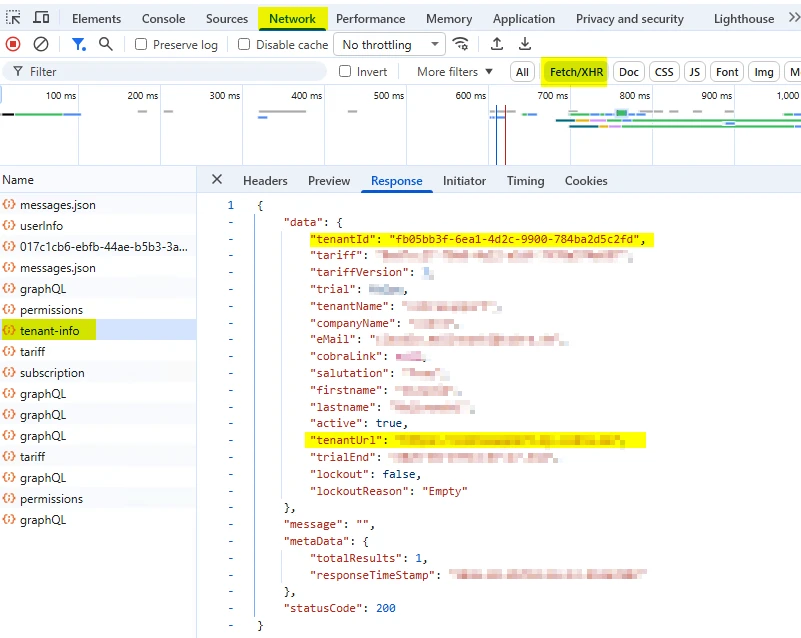Open network conditions wifi icon
This screenshot has width=801, height=638.
461,44
